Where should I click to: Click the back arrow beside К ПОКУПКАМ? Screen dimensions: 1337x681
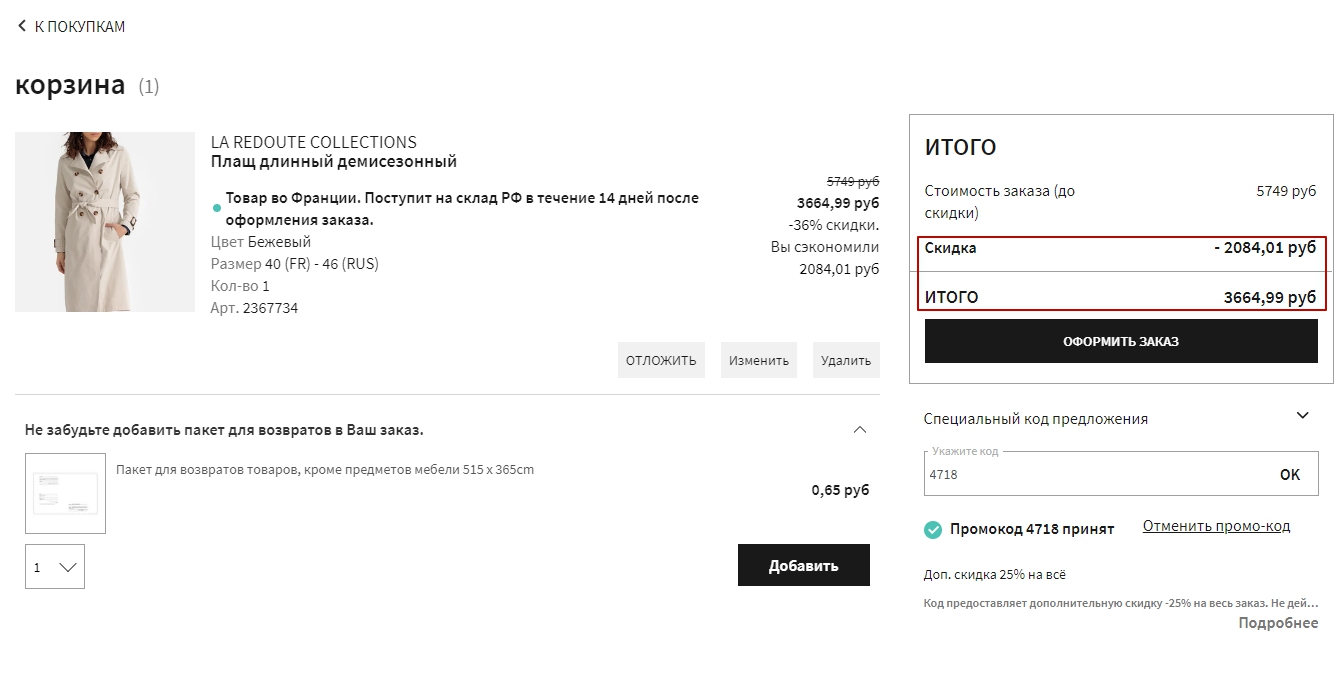pos(22,26)
